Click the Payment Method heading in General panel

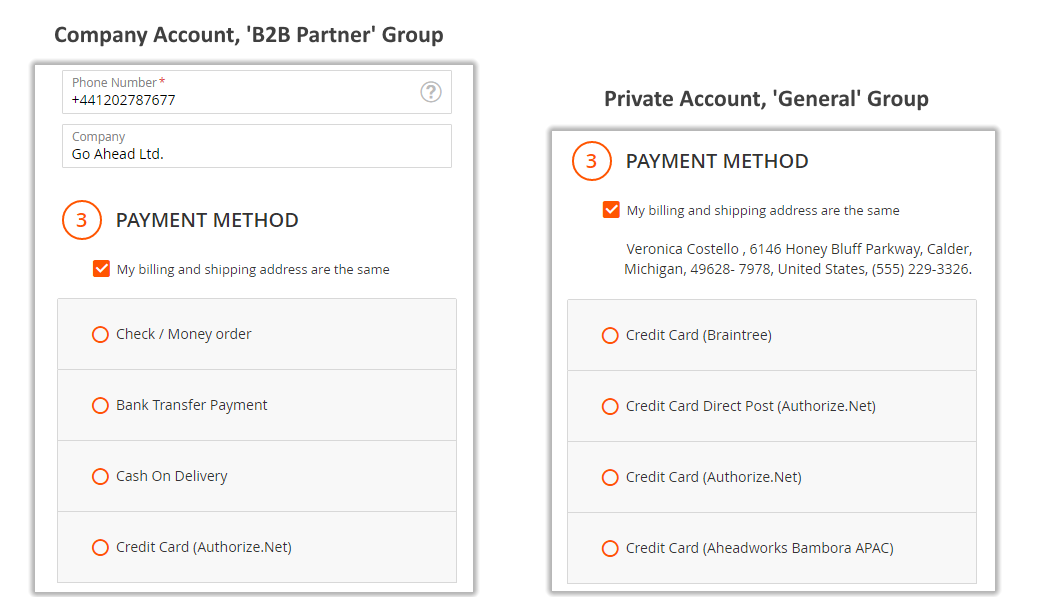pyautogui.click(x=716, y=161)
